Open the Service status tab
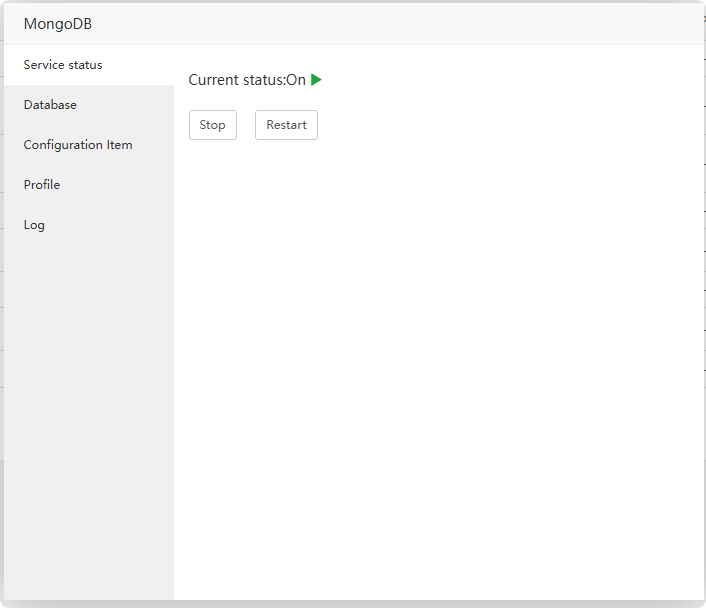The width and height of the screenshot is (706, 608). click(63, 65)
